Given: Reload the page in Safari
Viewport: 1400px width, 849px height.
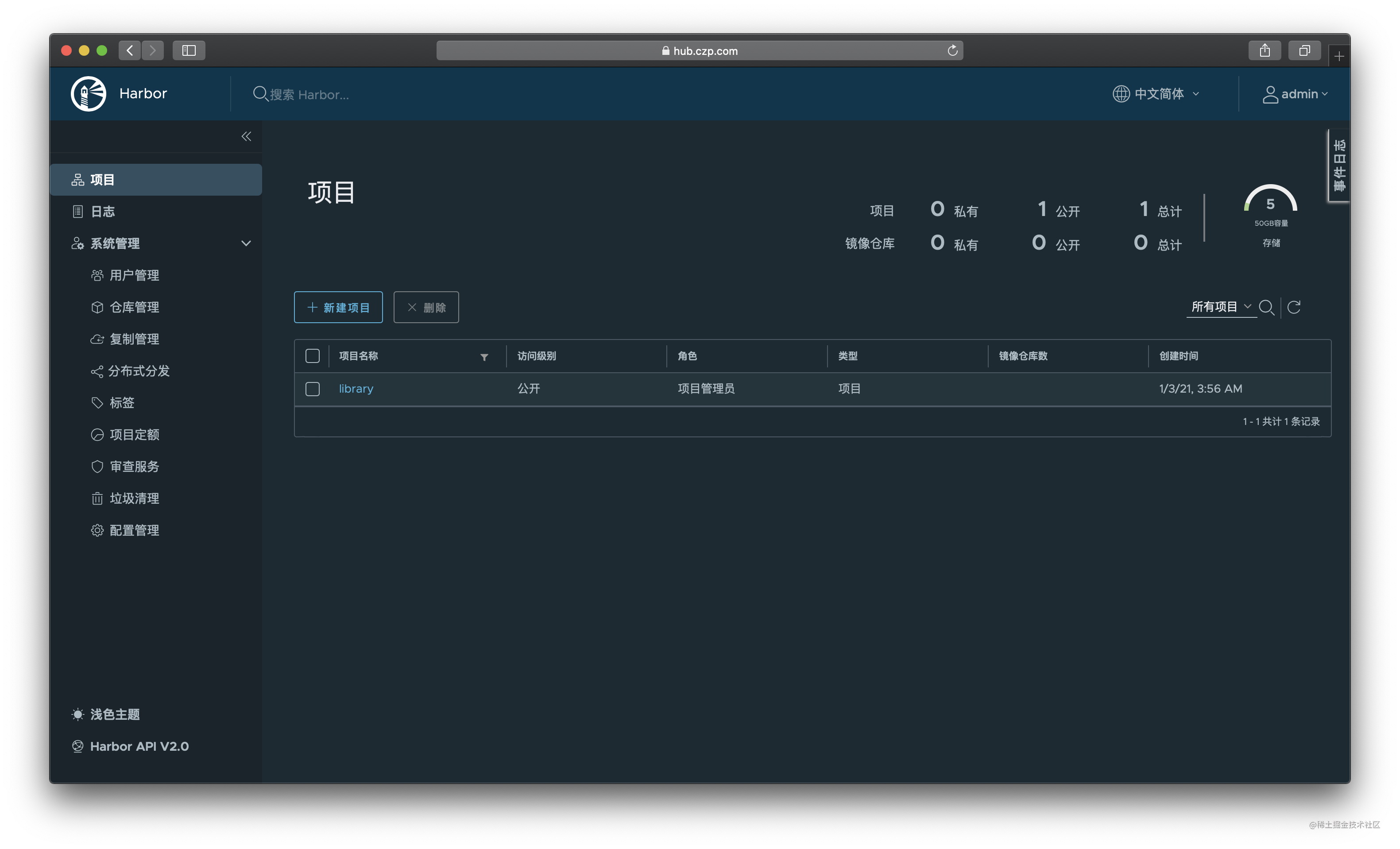Looking at the screenshot, I should click(952, 50).
